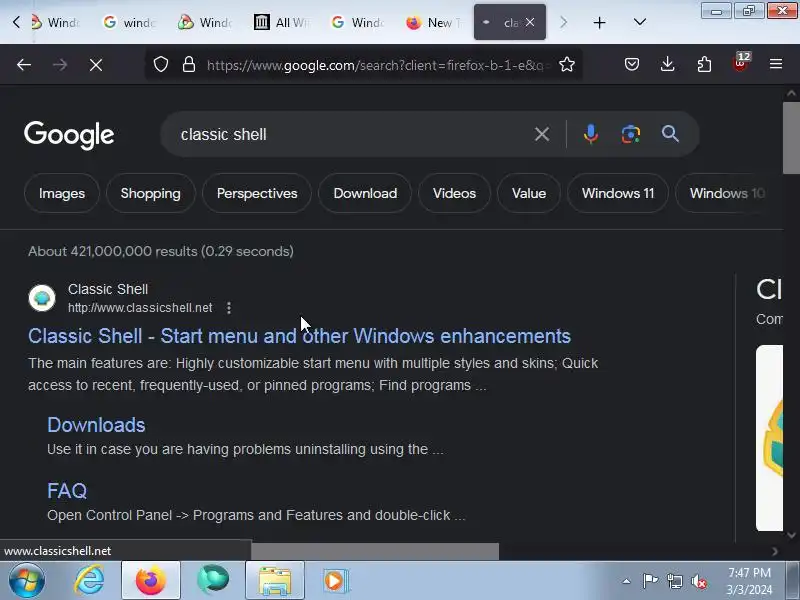
Task: Open the Classic Shell Start menu result link
Action: coord(299,336)
